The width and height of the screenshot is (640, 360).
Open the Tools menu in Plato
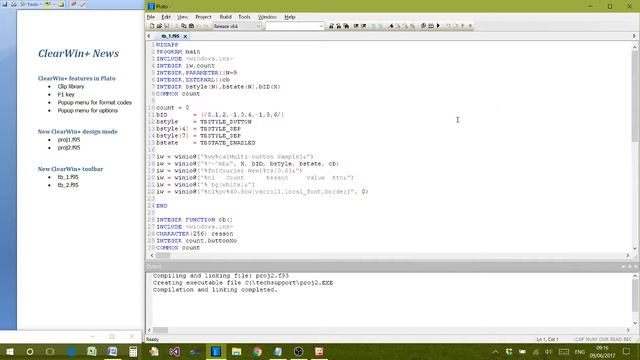click(244, 17)
